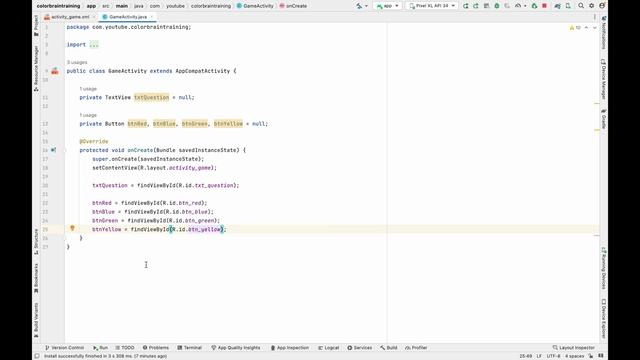The image size is (640, 360).
Task: Click the colorbraintraining project breadcrumb
Action: click(x=58, y=6)
